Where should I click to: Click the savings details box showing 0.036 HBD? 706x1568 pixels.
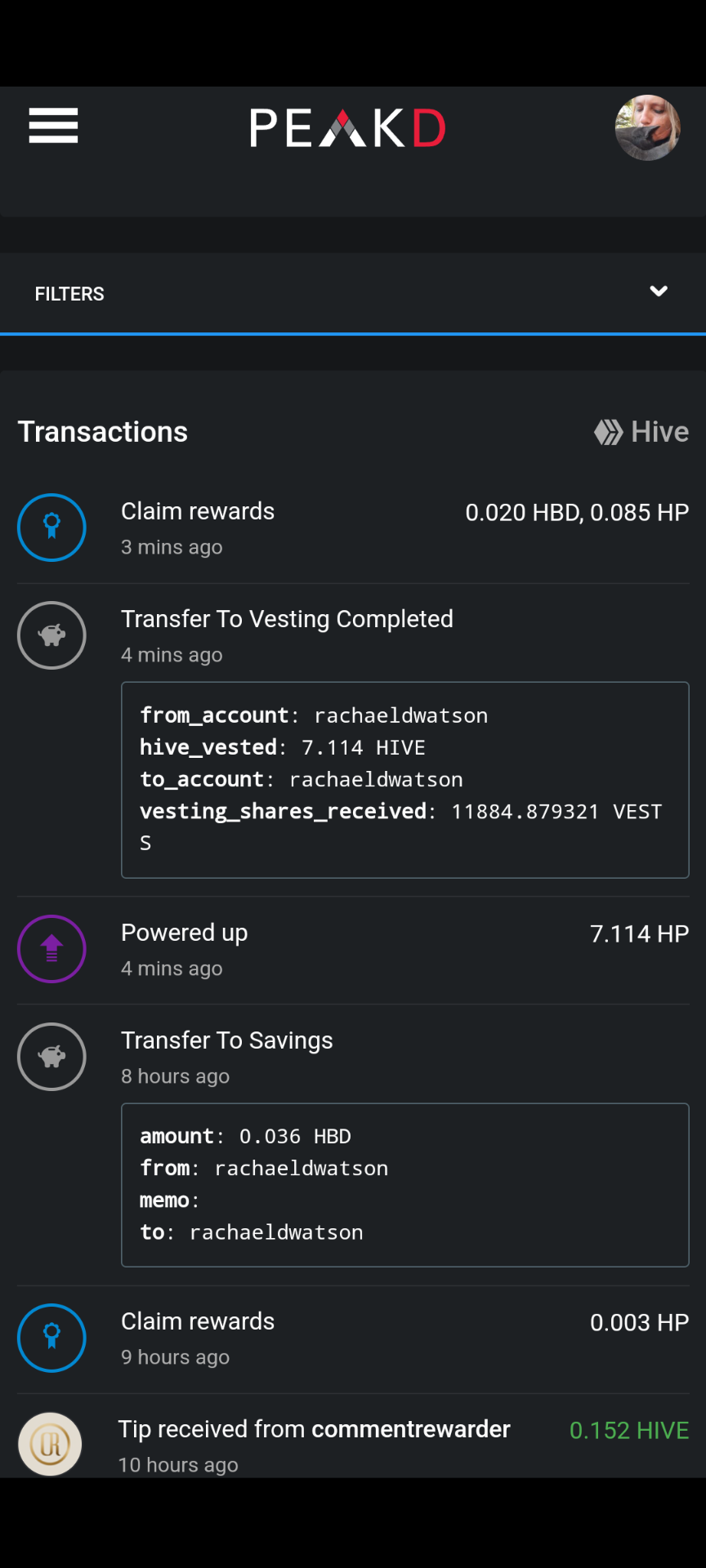tap(405, 1185)
